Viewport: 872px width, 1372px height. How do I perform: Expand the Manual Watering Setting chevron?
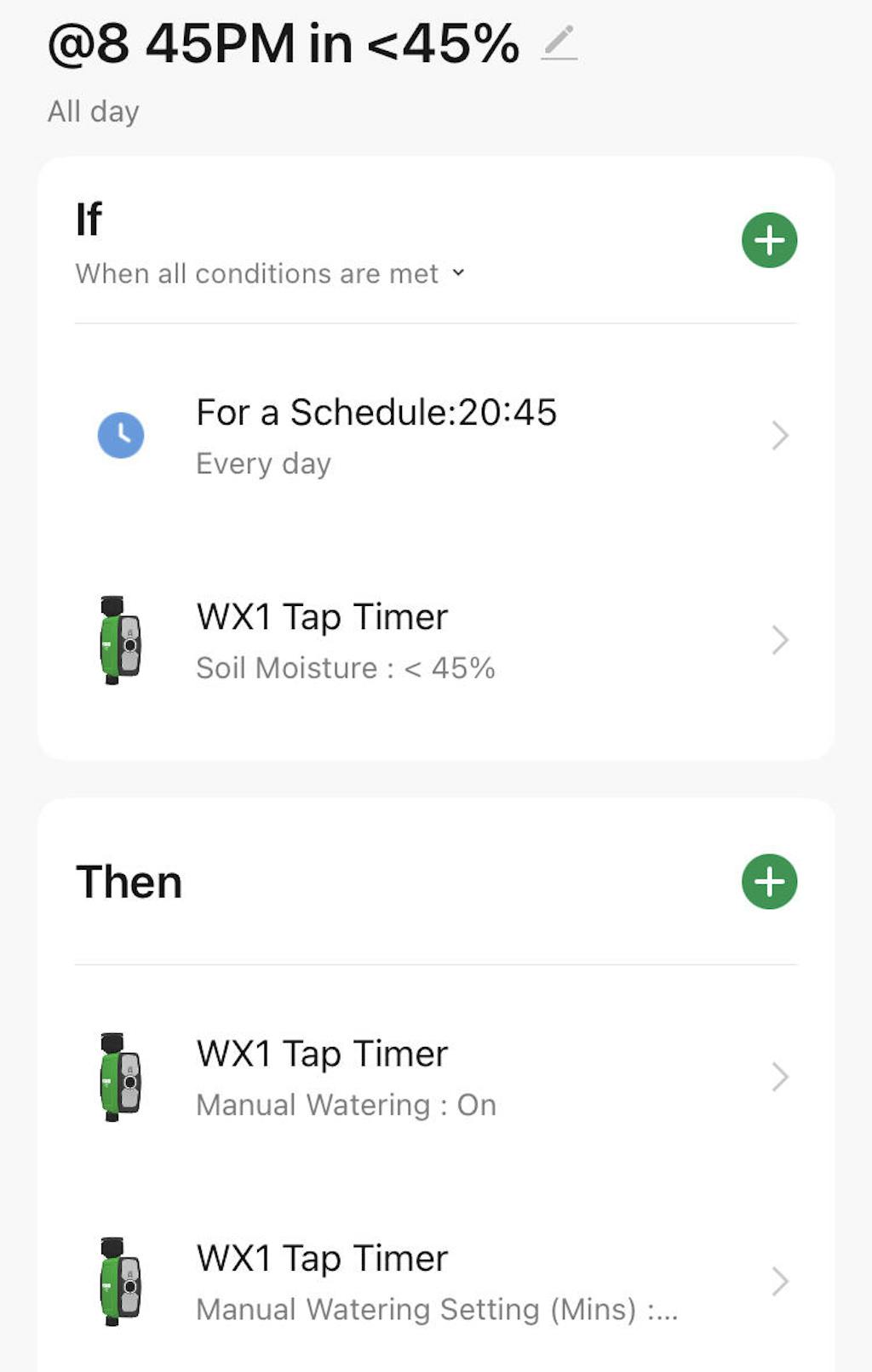(779, 1281)
